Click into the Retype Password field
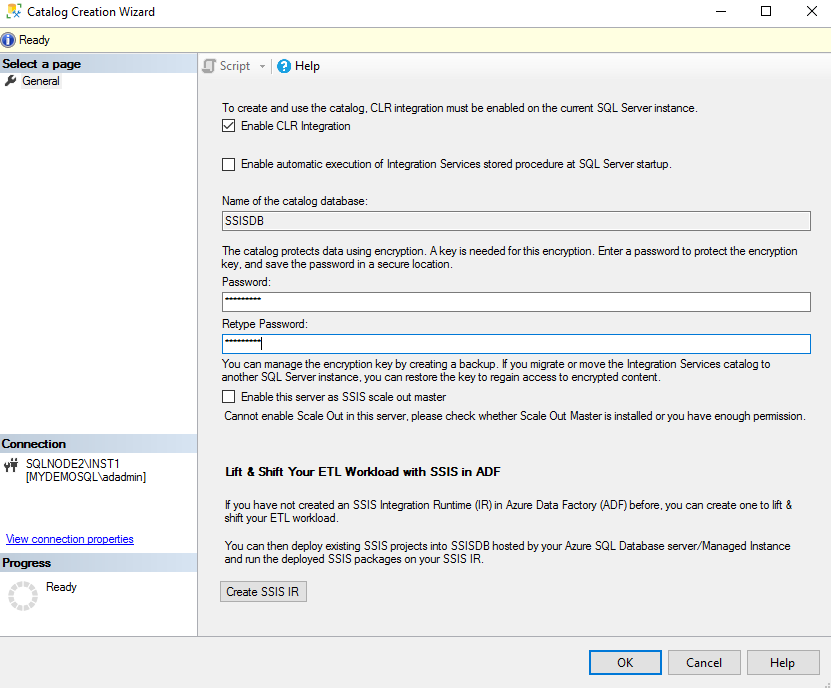This screenshot has height=688, width=831. coord(516,343)
